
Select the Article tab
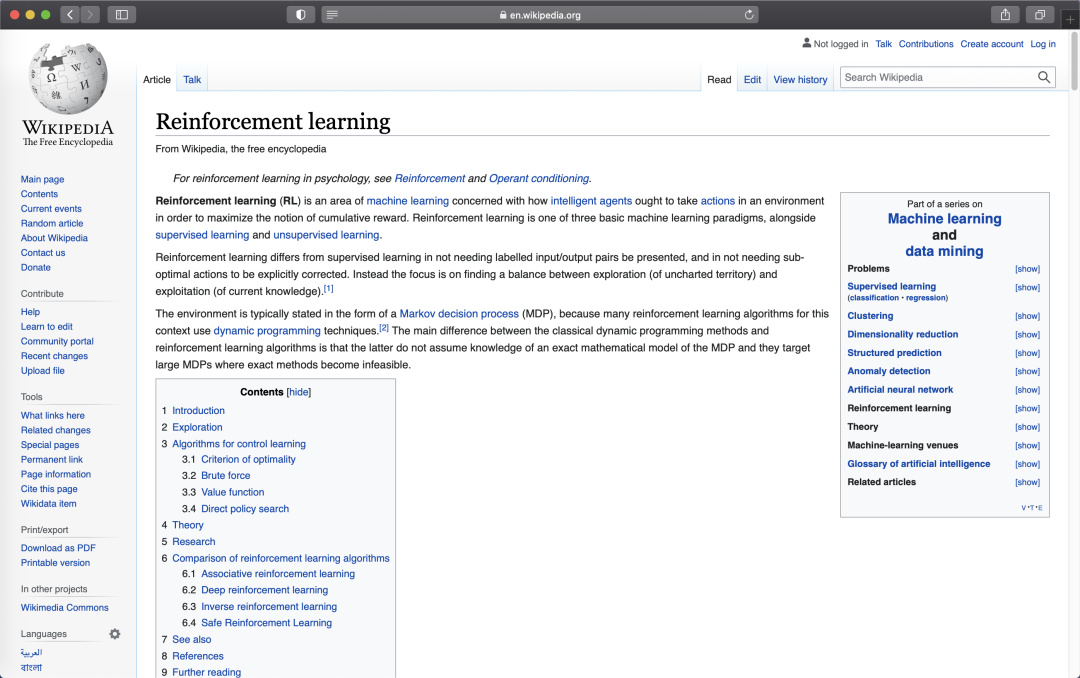(157, 79)
